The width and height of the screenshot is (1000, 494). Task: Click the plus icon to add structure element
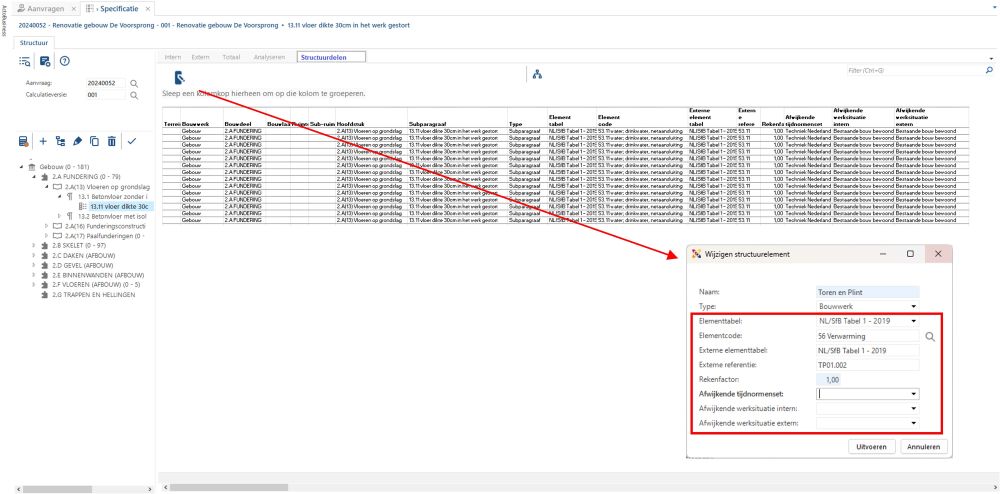(x=42, y=142)
